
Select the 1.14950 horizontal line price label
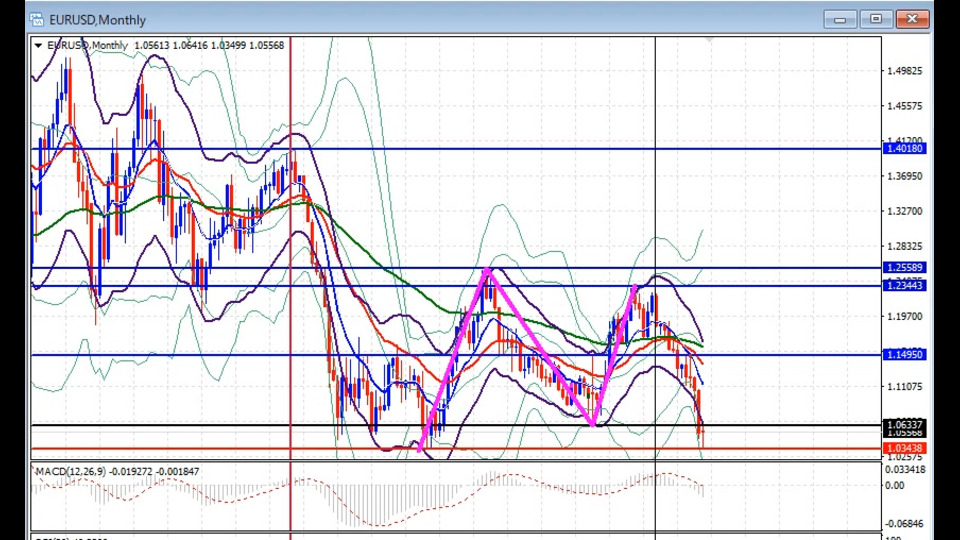[905, 354]
